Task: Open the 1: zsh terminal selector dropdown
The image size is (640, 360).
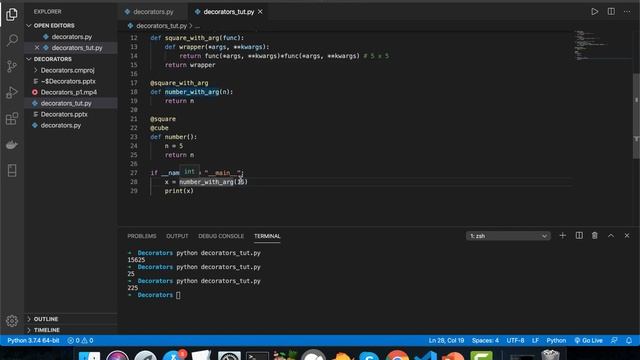Action: (508, 236)
